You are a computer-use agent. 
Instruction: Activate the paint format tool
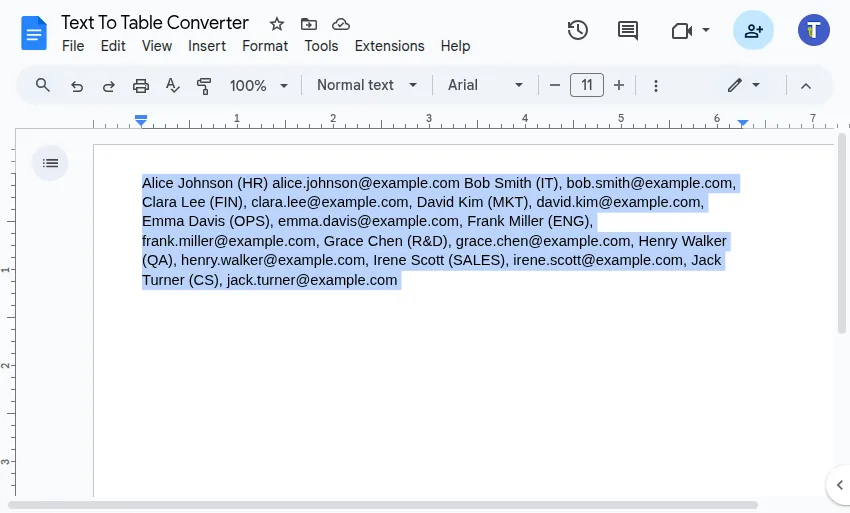[204, 86]
